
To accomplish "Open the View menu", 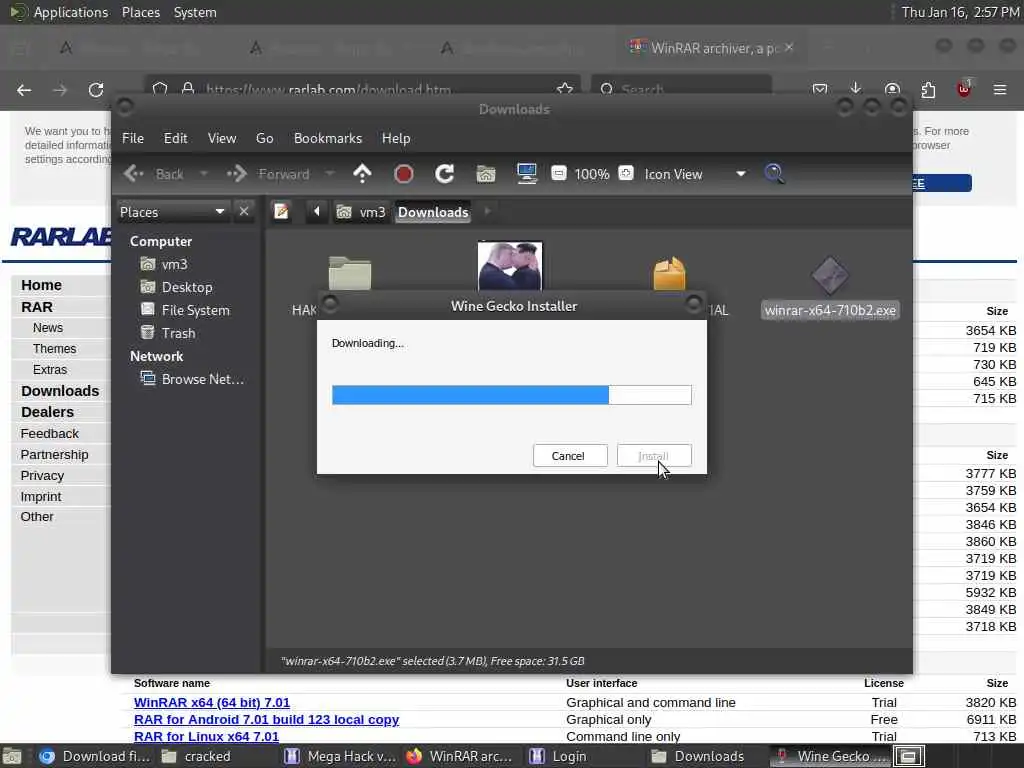I will [221, 138].
